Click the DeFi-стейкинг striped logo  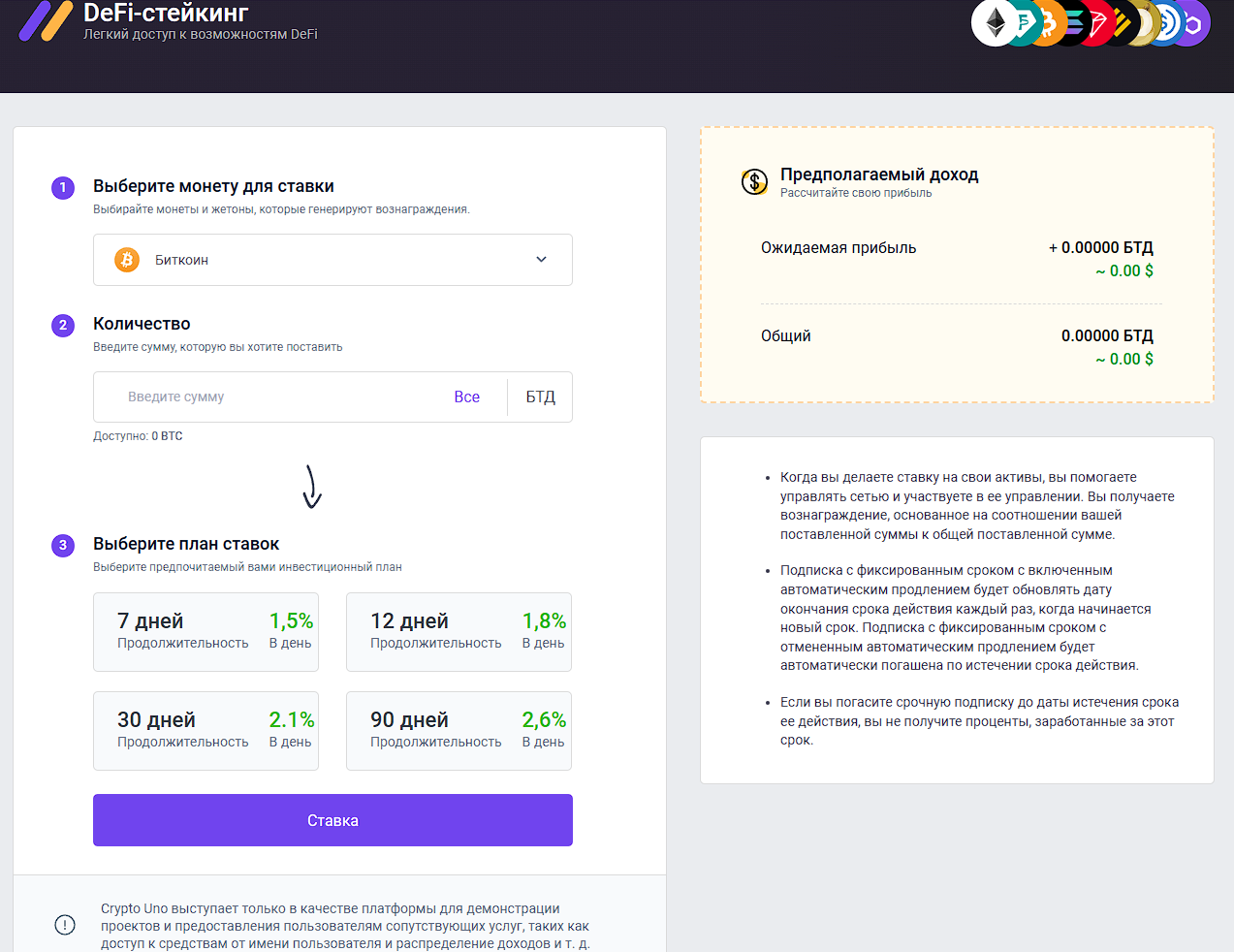tap(46, 21)
